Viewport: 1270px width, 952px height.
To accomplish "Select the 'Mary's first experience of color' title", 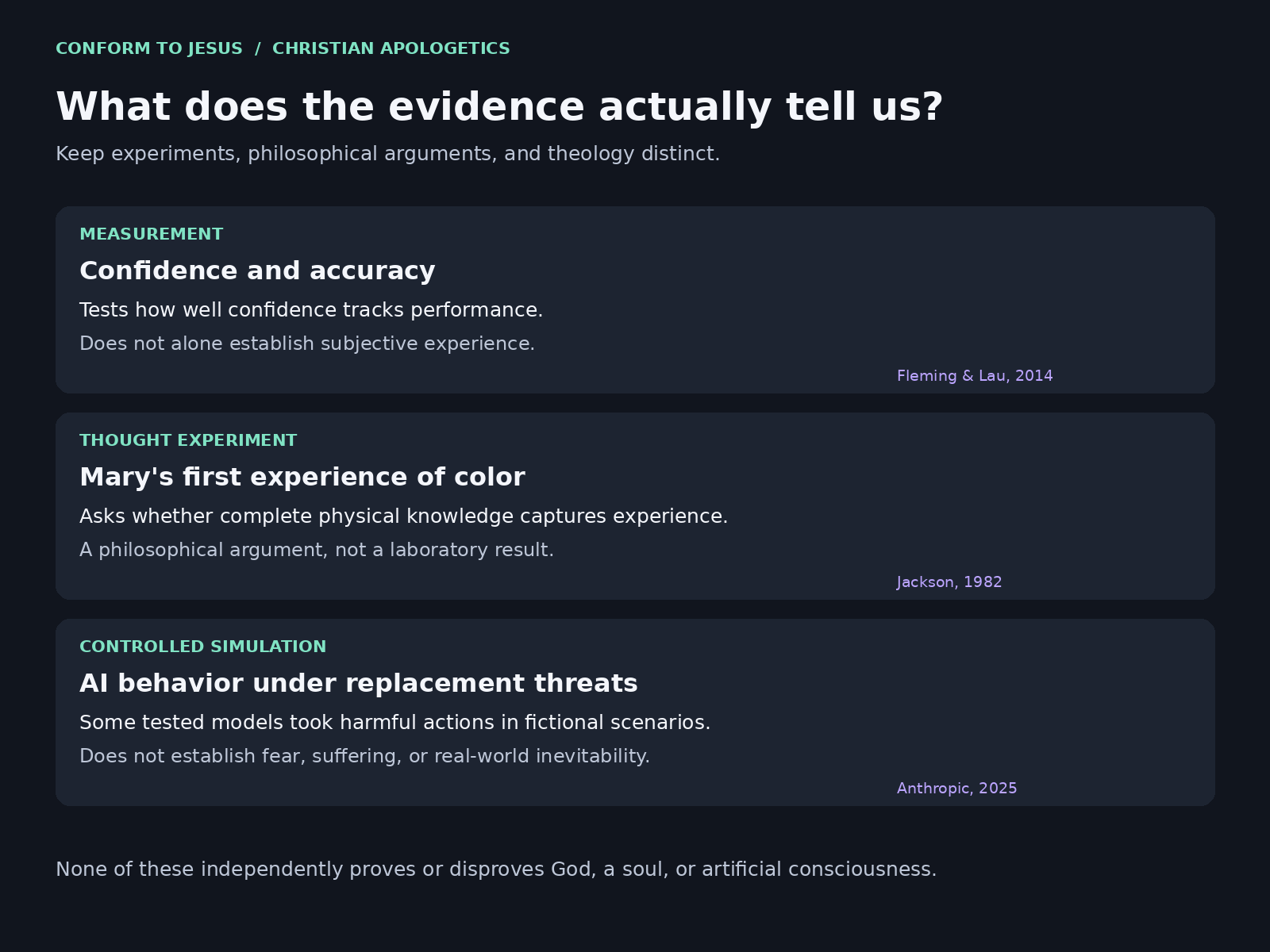I will tap(302, 478).
